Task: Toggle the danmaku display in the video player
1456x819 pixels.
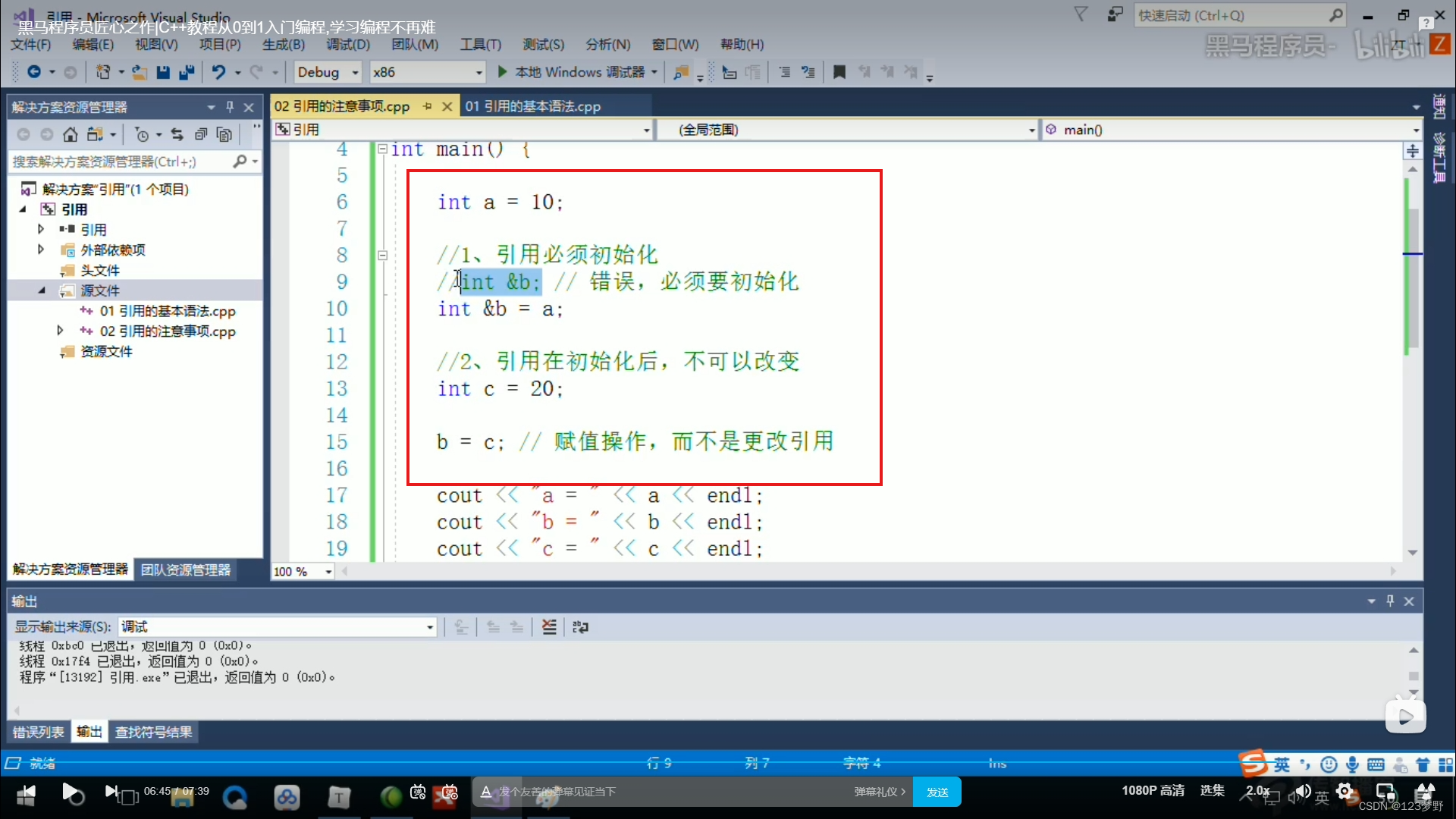Action: coord(418,792)
